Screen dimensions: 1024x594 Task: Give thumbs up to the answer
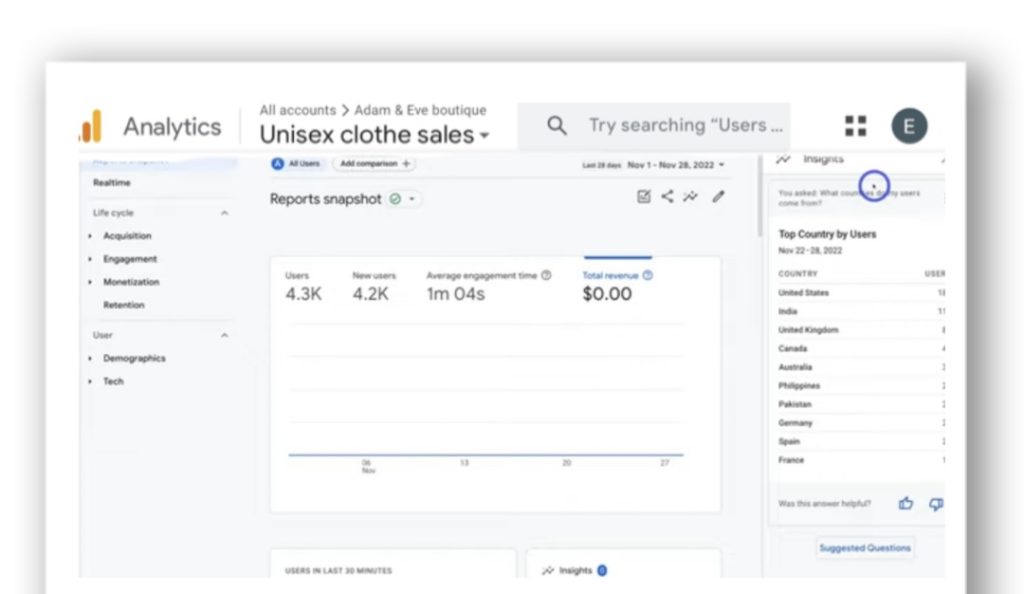[x=906, y=504]
